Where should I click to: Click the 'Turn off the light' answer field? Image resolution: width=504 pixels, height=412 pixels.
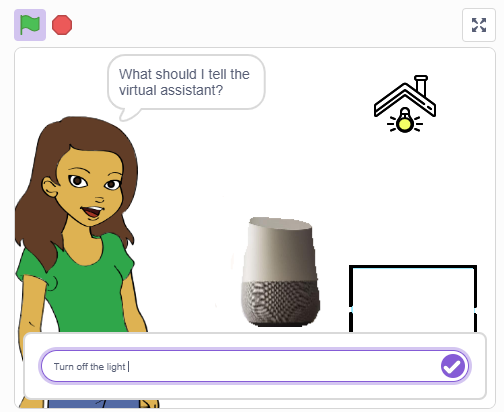click(255, 366)
